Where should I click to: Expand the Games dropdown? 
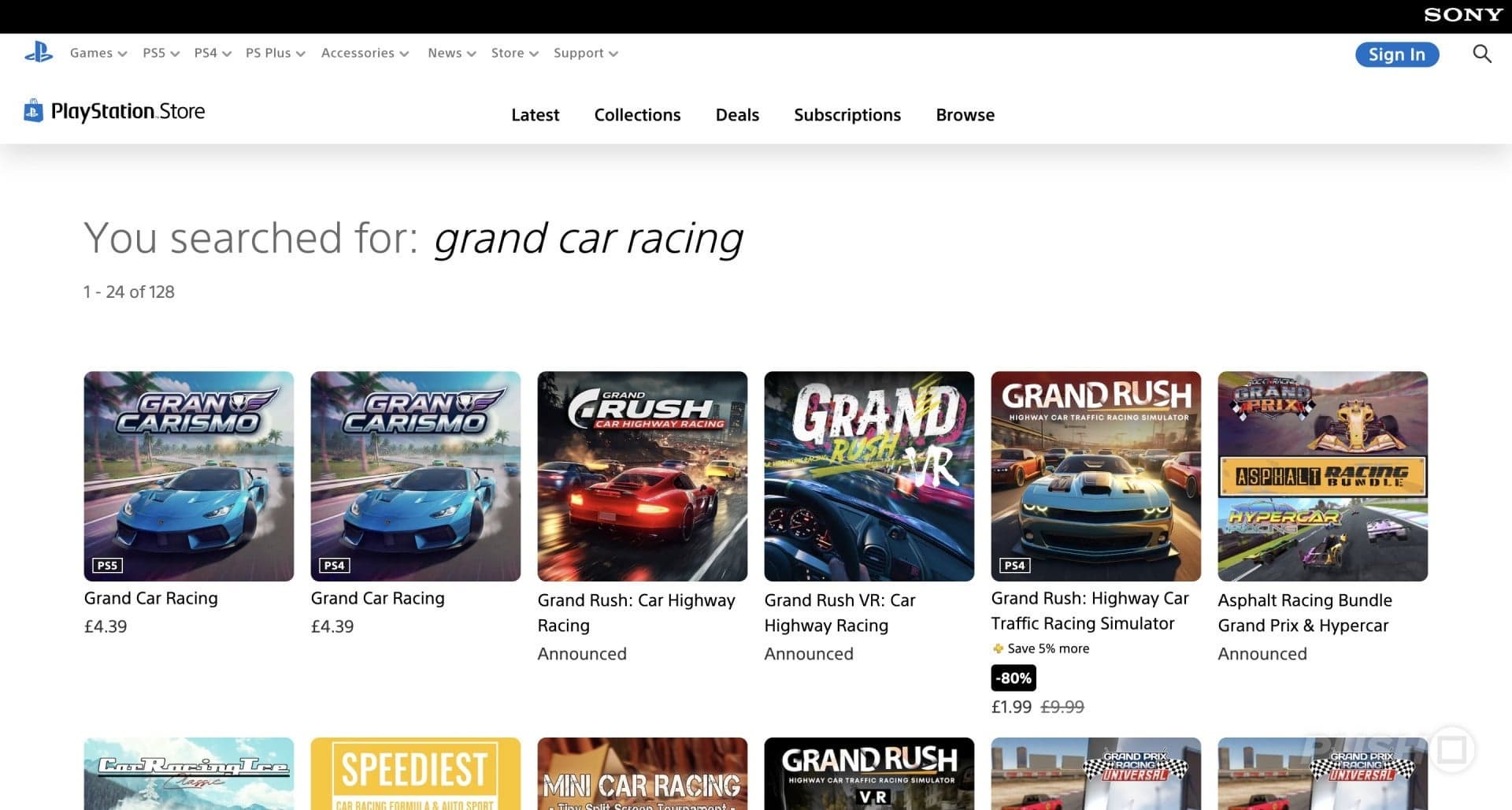(97, 53)
